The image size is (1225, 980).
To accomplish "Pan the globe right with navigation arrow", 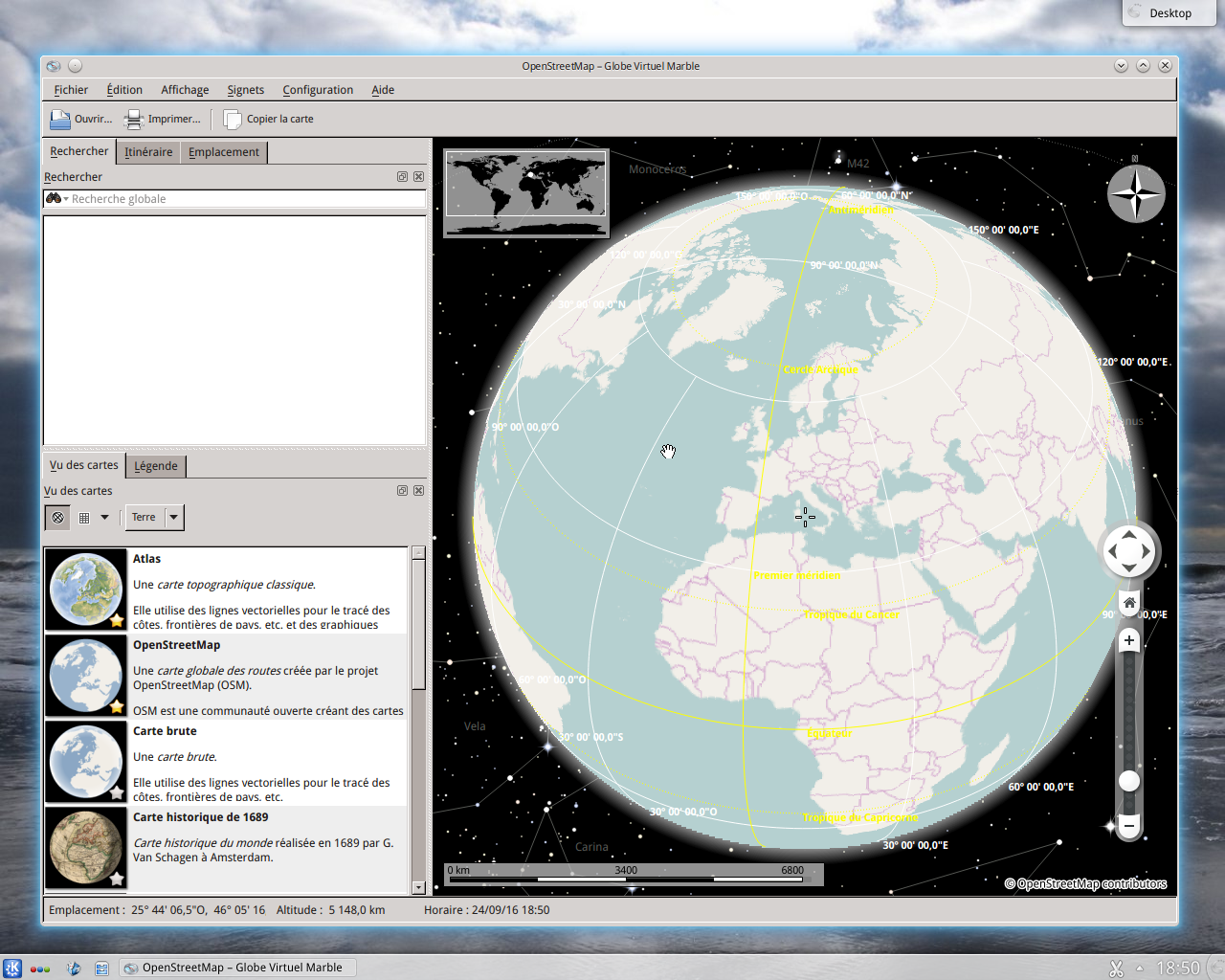I will (1147, 551).
